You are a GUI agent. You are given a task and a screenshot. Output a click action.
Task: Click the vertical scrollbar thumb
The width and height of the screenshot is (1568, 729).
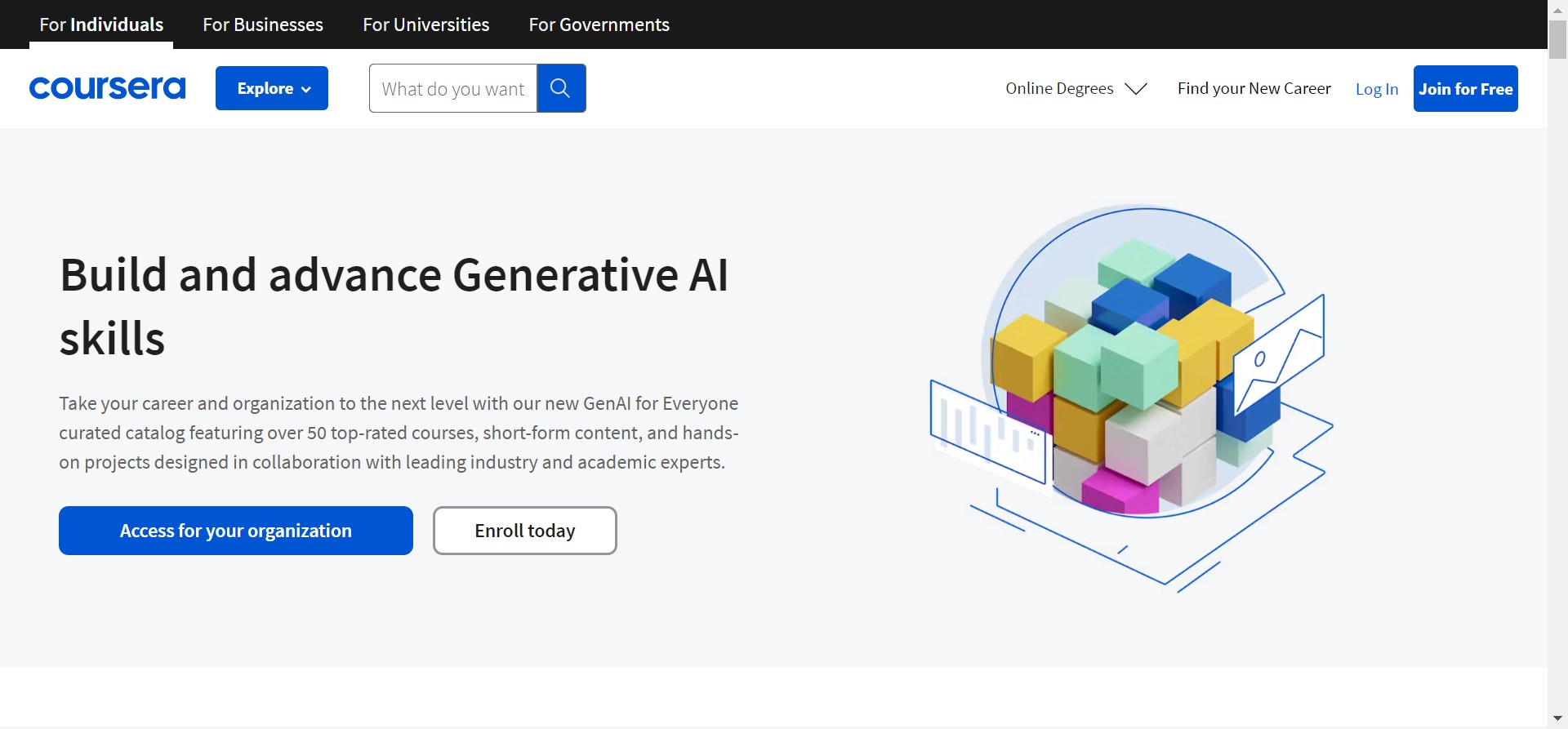coord(1557,39)
